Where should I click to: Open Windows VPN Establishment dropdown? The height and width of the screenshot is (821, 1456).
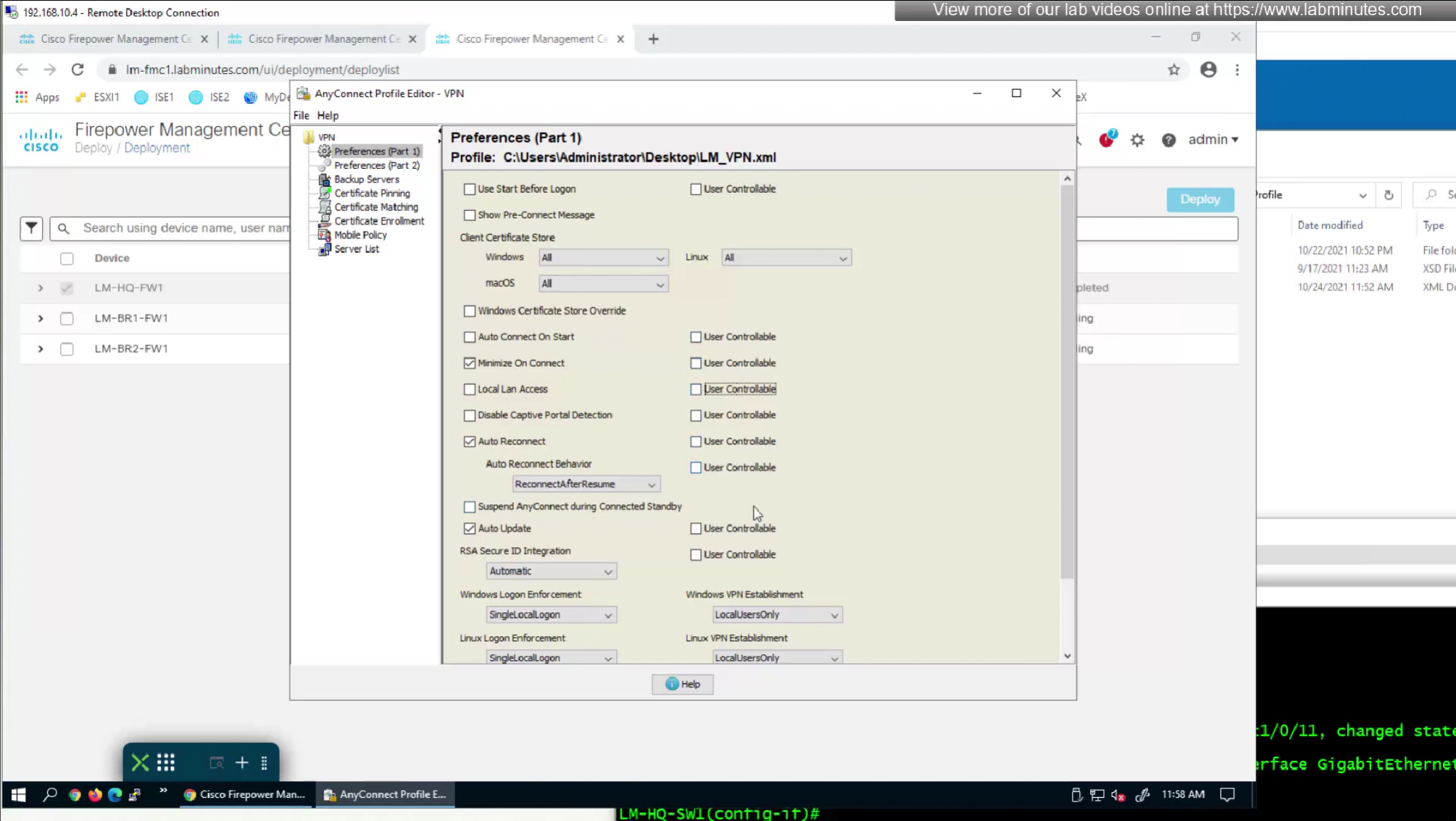point(776,615)
